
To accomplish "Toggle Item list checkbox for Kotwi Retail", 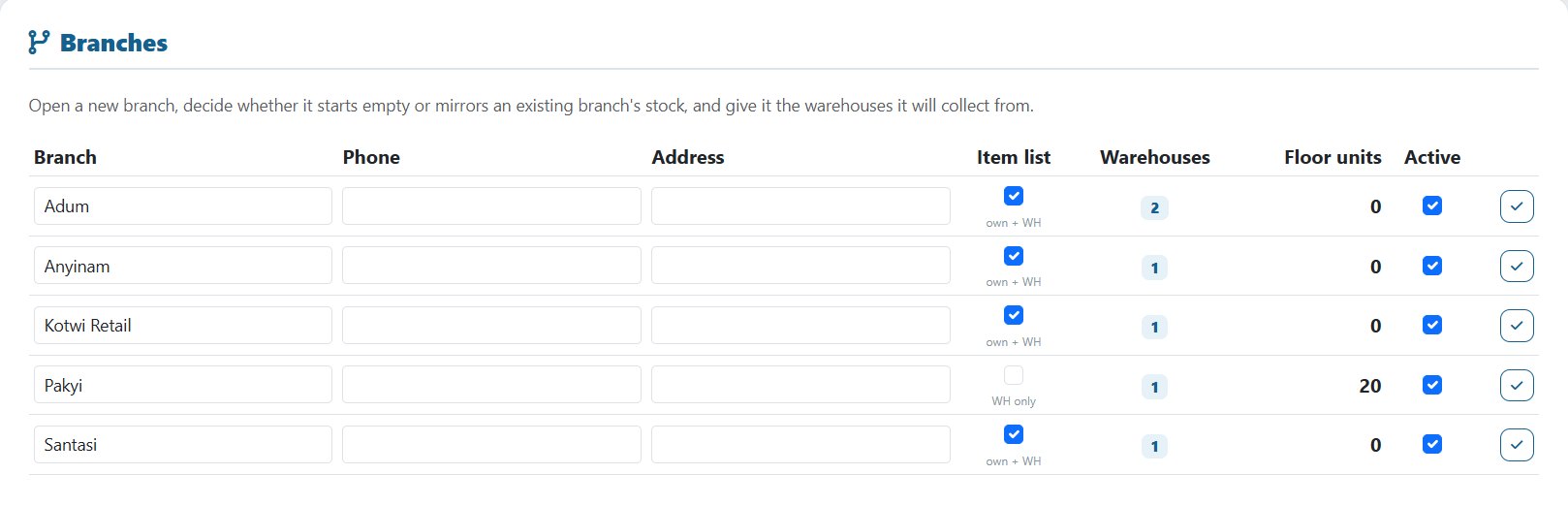I will pyautogui.click(x=1014, y=315).
